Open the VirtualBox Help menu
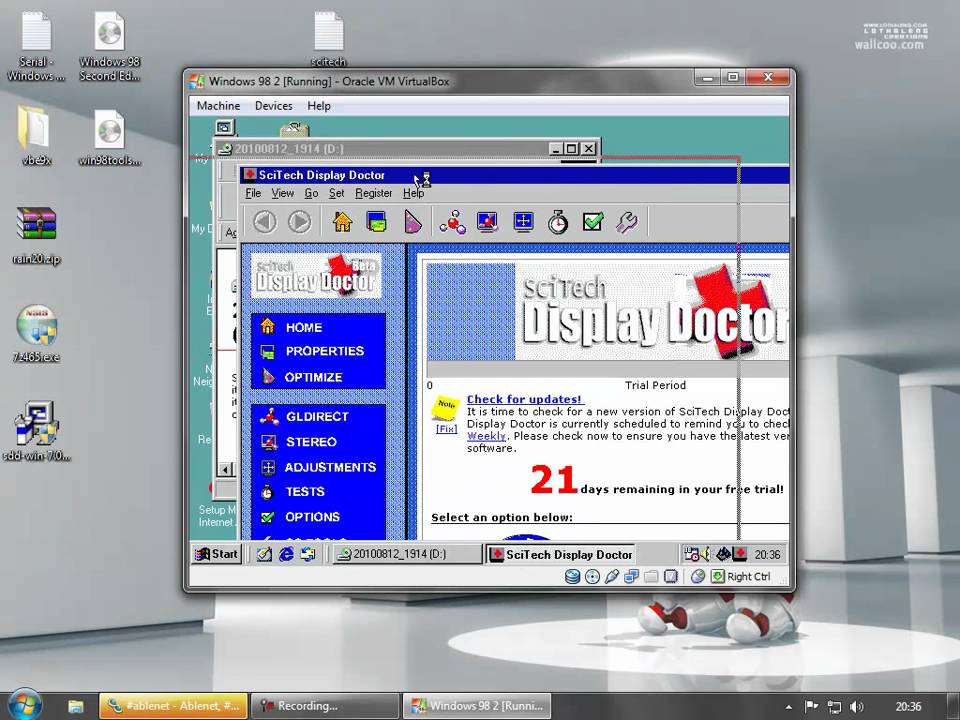Viewport: 960px width, 720px height. [319, 106]
